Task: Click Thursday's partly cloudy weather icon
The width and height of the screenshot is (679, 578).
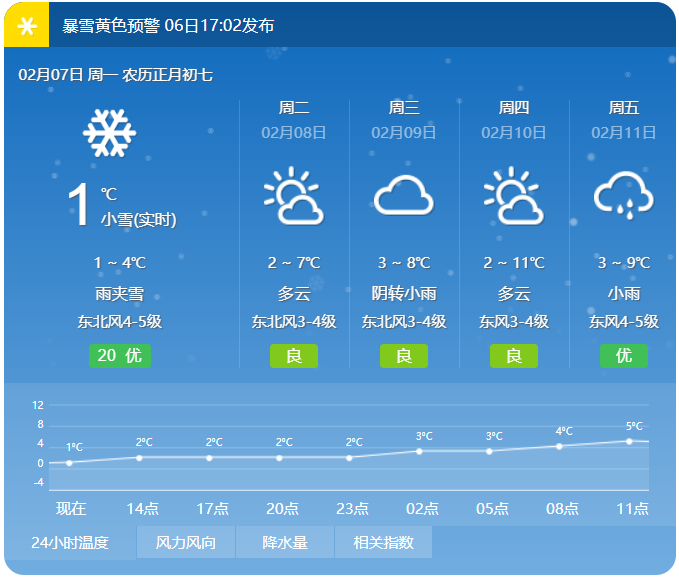Action: click(x=514, y=197)
